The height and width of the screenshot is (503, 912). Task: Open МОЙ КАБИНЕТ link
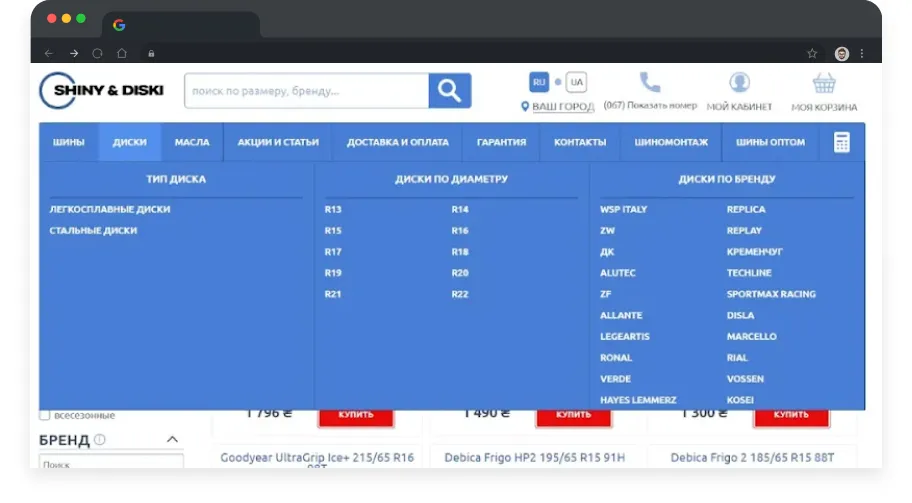pos(739,107)
